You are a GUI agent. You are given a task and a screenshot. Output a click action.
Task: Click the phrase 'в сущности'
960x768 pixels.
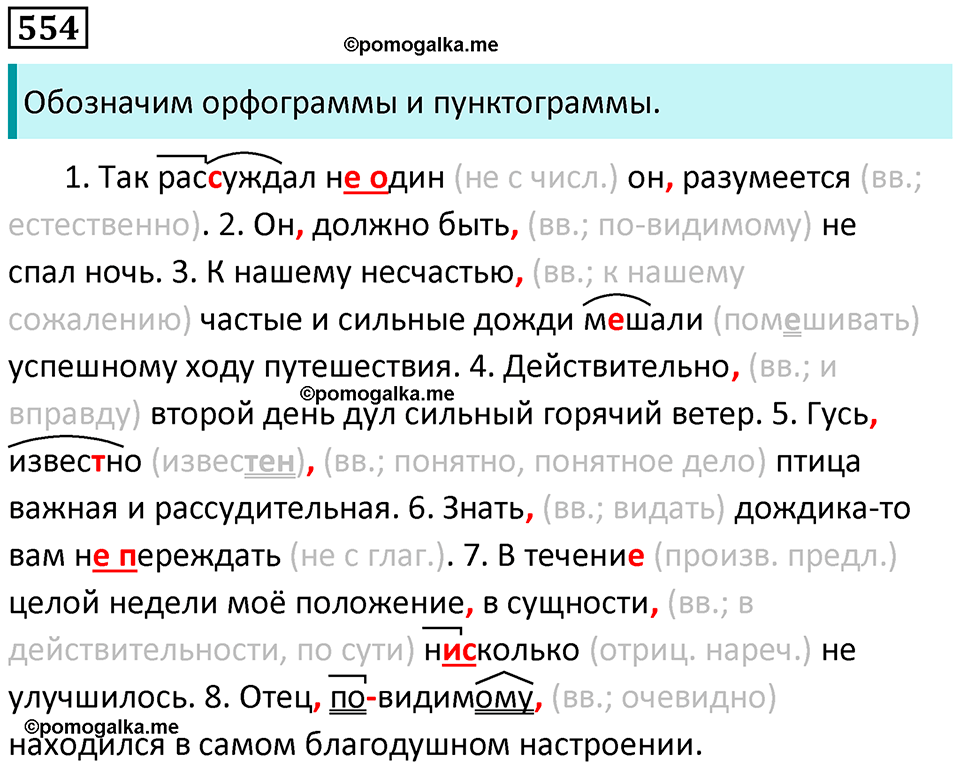pos(566,603)
